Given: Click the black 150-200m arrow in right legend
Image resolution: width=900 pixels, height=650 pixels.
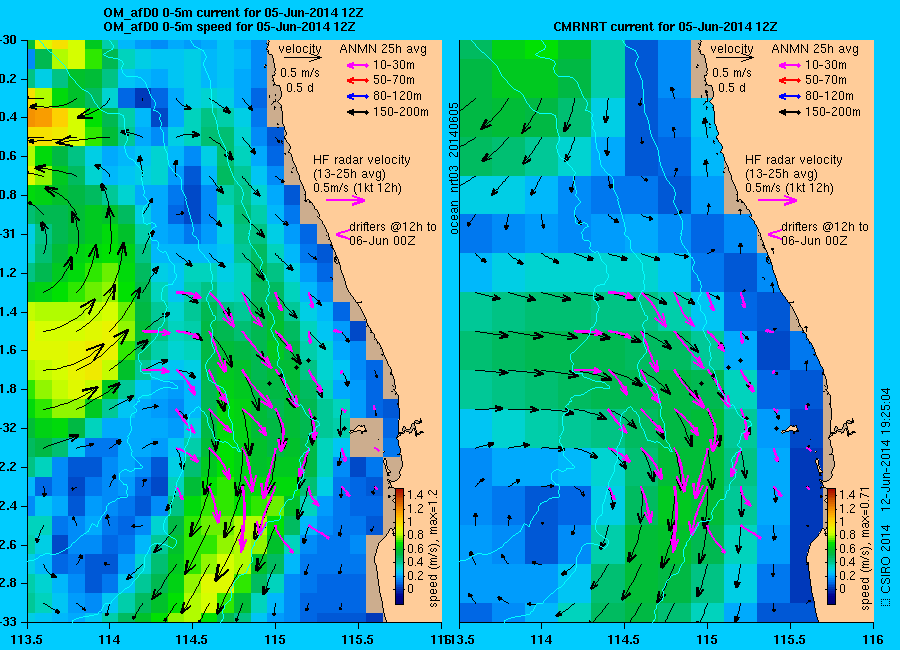Looking at the screenshot, I should (790, 113).
